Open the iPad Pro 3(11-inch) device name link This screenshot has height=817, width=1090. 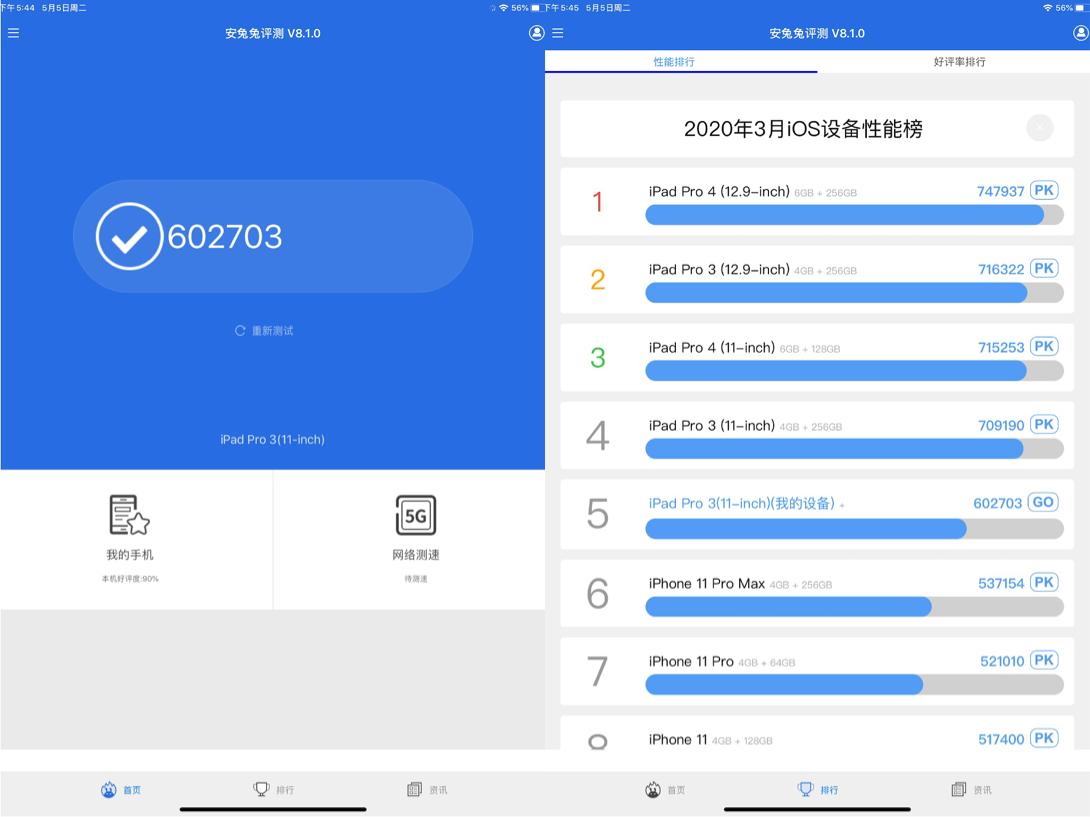tap(271, 438)
